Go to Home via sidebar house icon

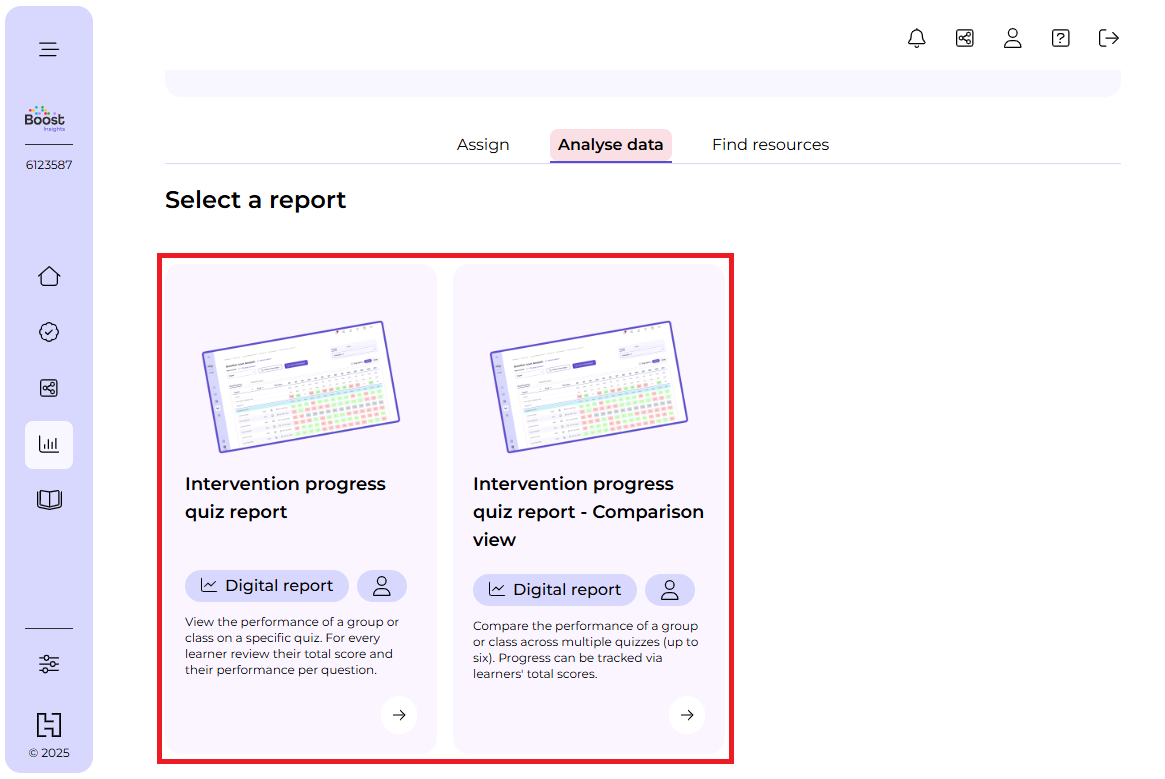click(x=49, y=277)
